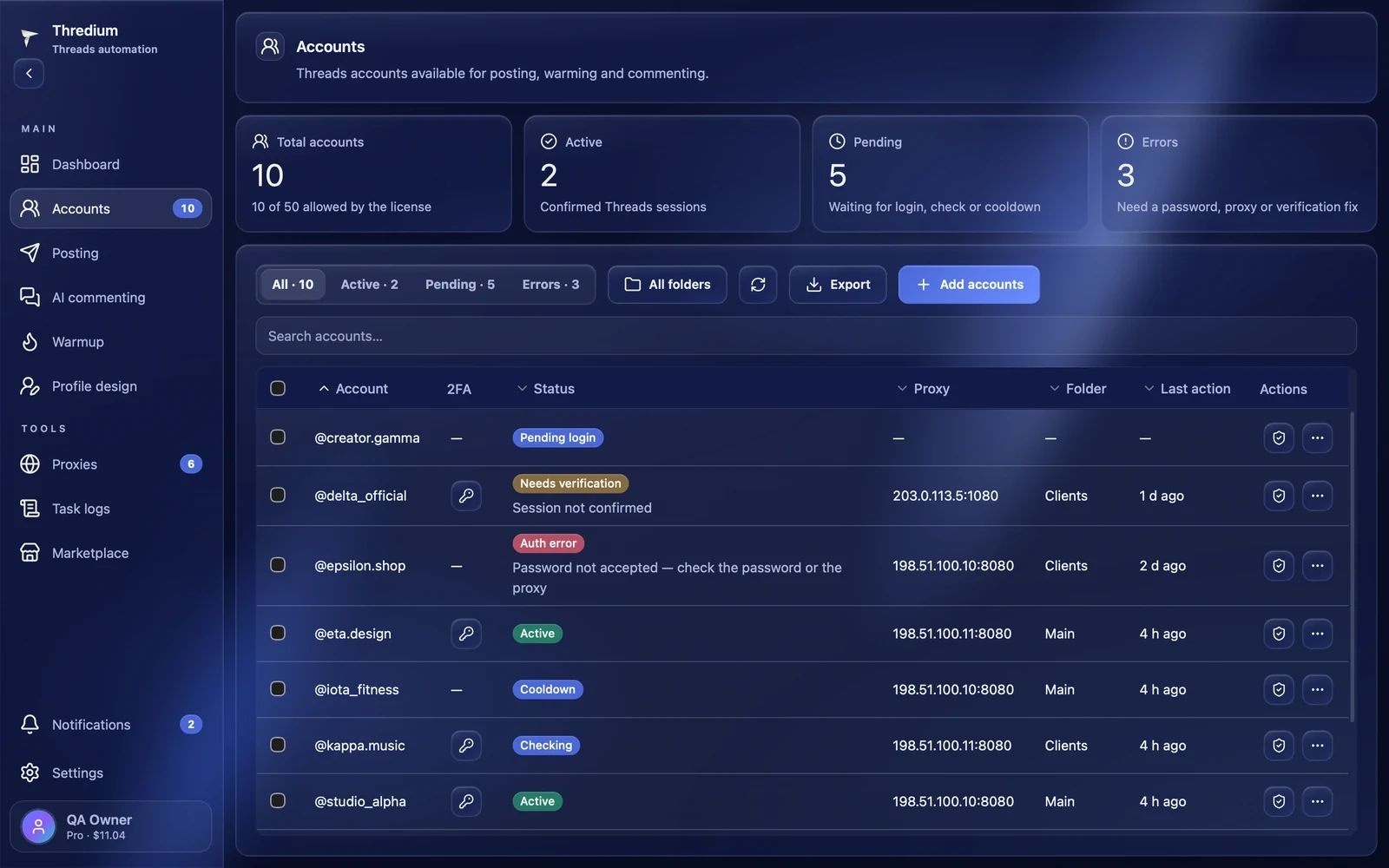Switch to the Errors · 3 tab
The image size is (1389, 868).
pos(550,285)
